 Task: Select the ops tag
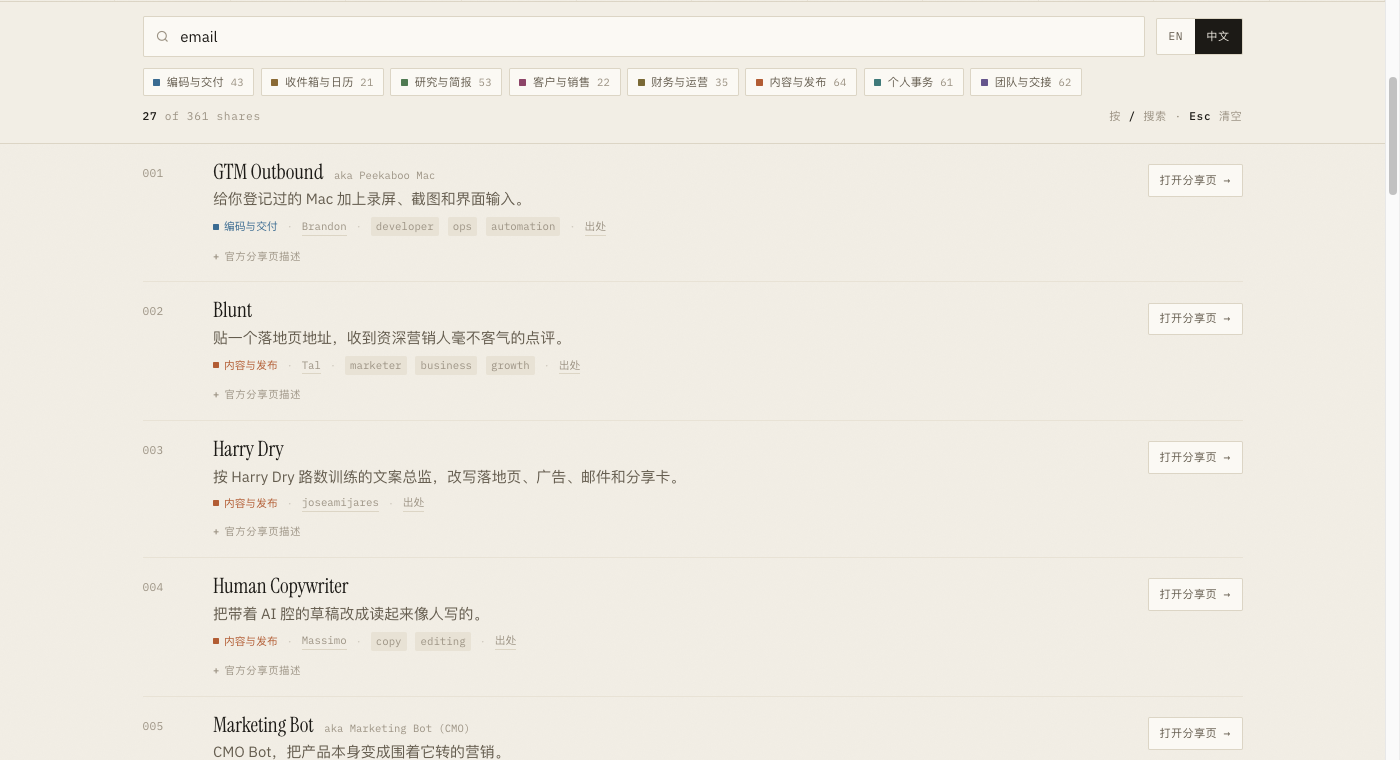point(462,227)
